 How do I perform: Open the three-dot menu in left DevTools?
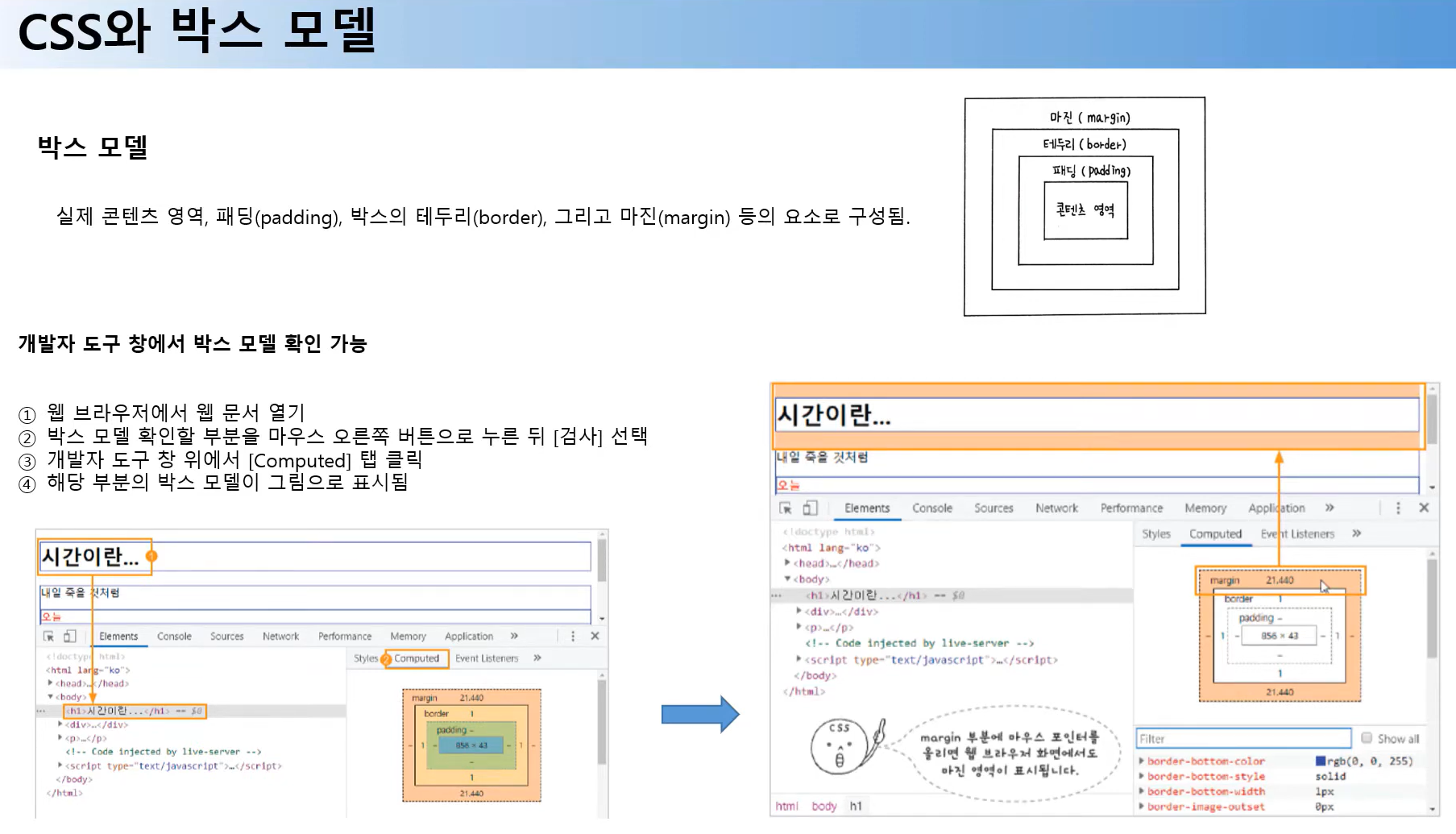pos(573,637)
